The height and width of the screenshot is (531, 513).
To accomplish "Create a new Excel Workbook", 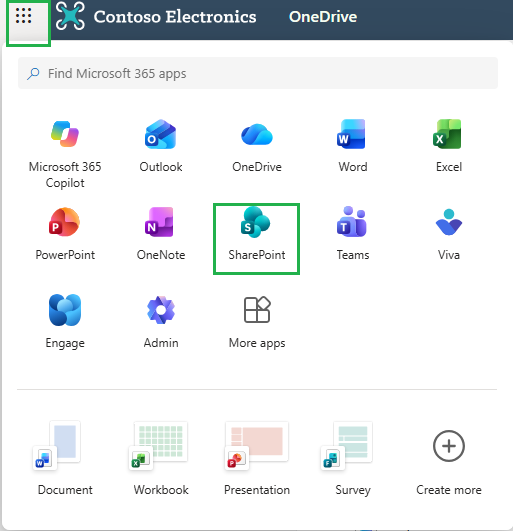I will pyautogui.click(x=161, y=459).
